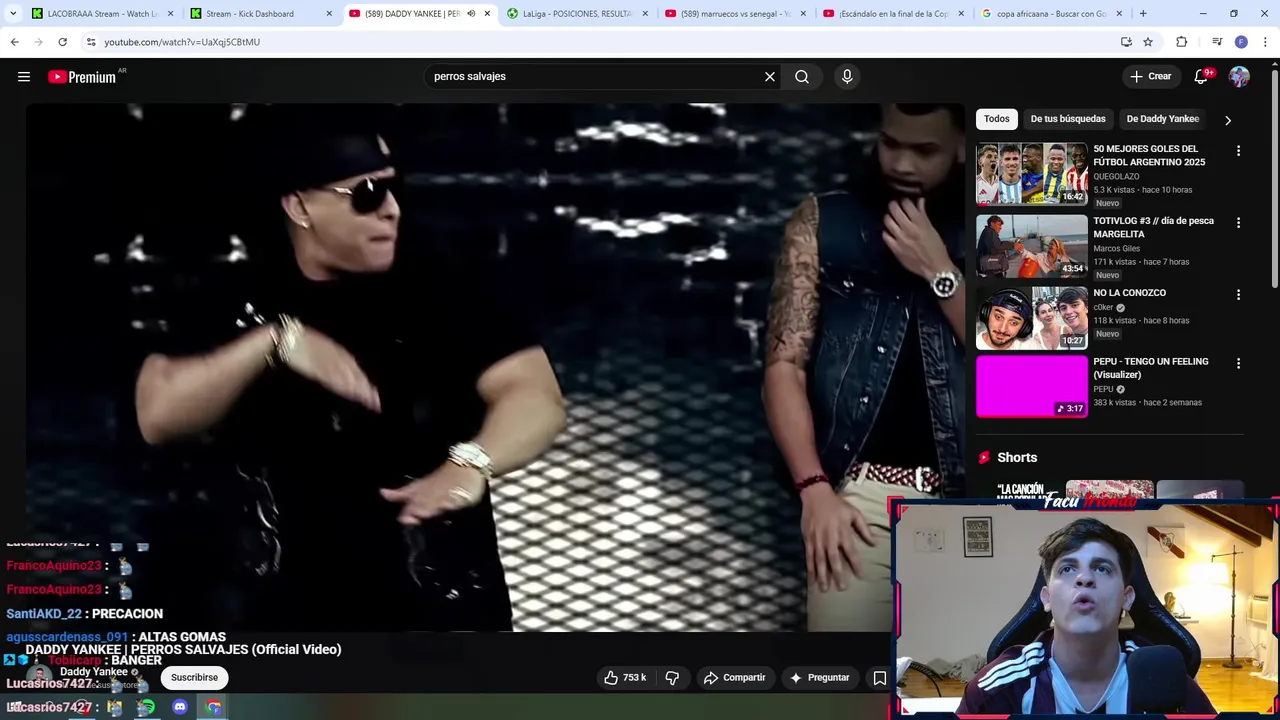1280x720 pixels.
Task: Switch to LaLiga POSICIONES tab
Action: pos(577,14)
